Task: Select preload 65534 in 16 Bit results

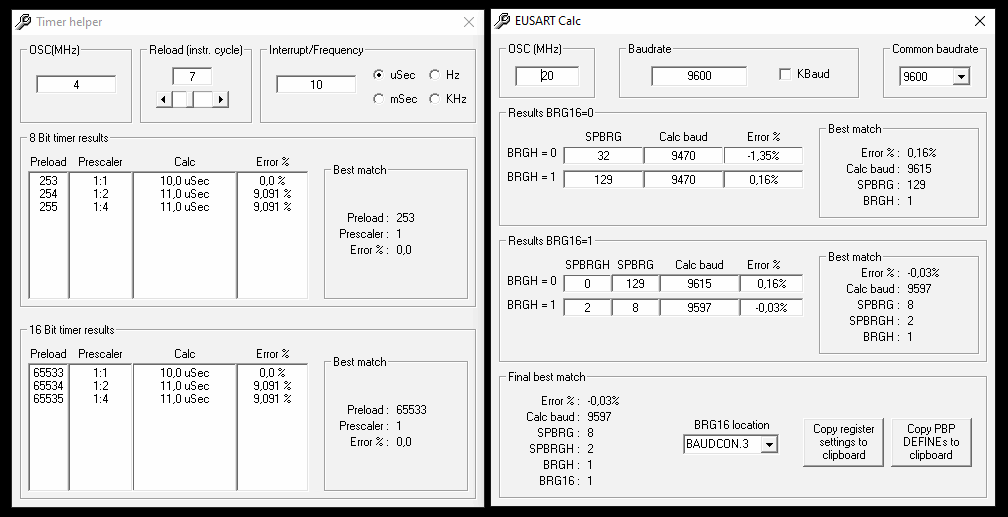Action: click(48, 385)
